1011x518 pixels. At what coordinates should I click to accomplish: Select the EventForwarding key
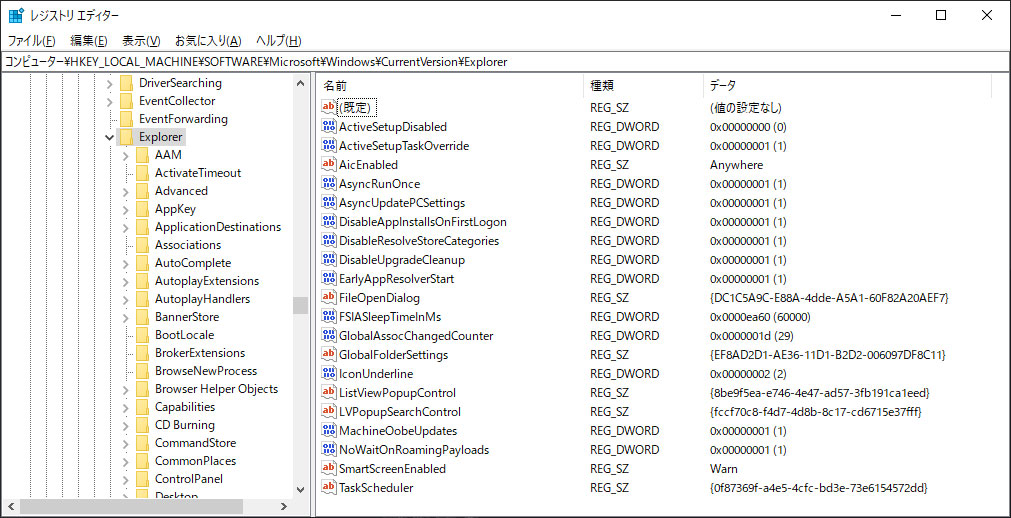coord(183,119)
